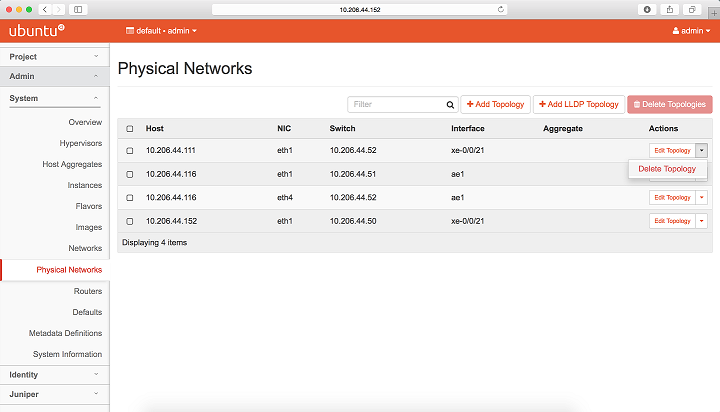
Task: Check the box for 10.206.44.116 eth1 row
Action: click(x=130, y=175)
